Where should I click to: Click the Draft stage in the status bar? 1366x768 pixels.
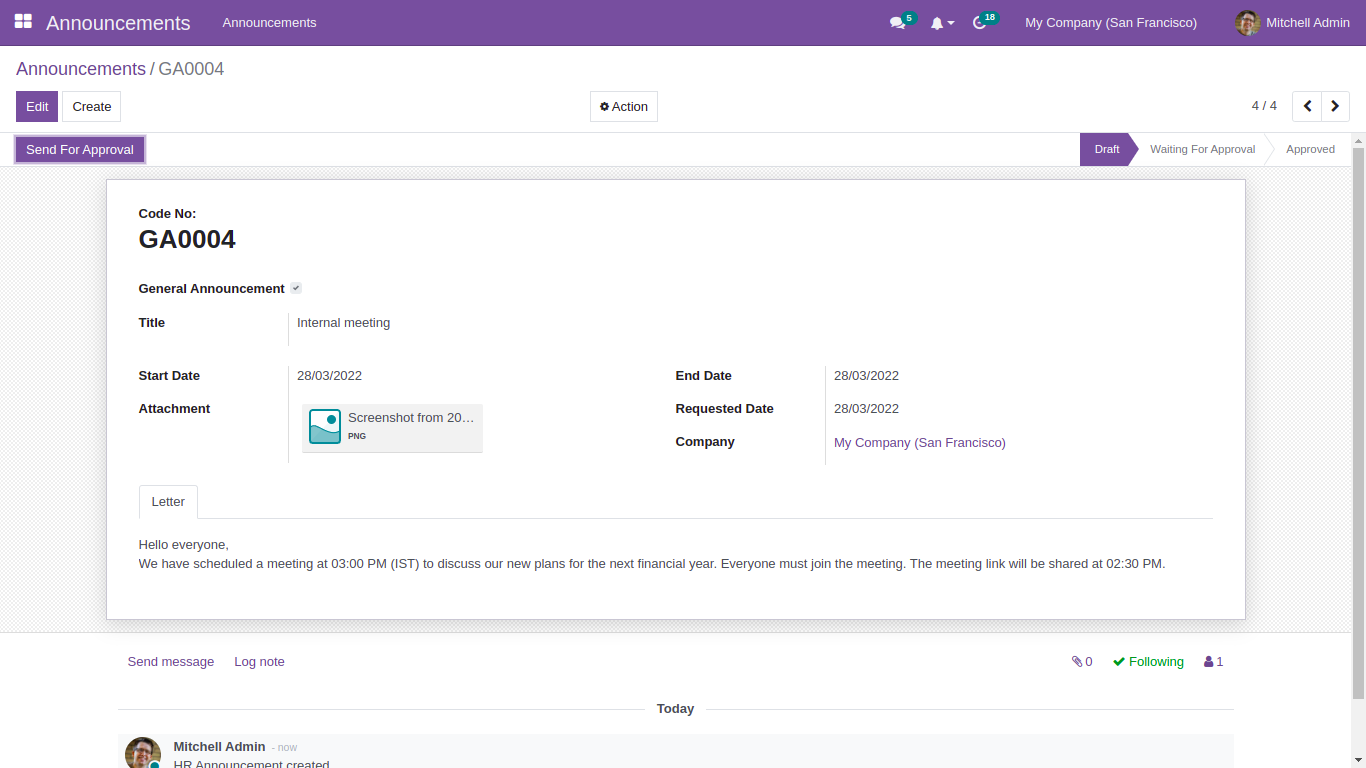1106,149
